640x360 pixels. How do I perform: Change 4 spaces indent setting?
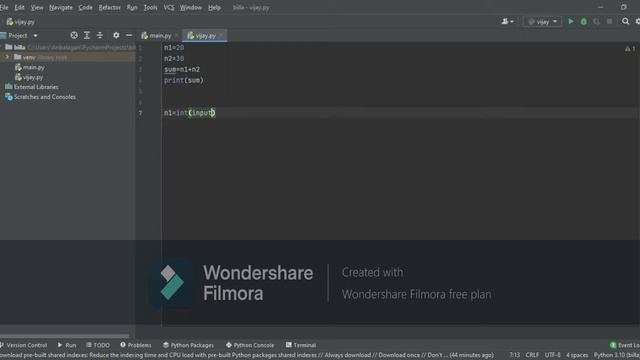(577, 355)
